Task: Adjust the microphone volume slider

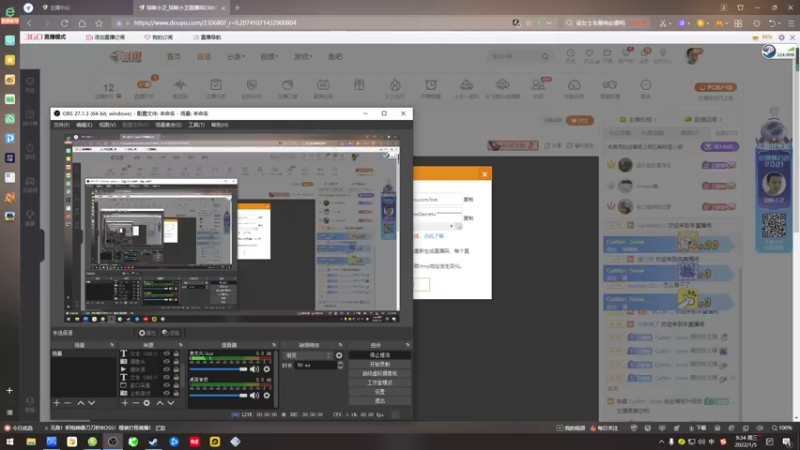Action: coord(218,369)
